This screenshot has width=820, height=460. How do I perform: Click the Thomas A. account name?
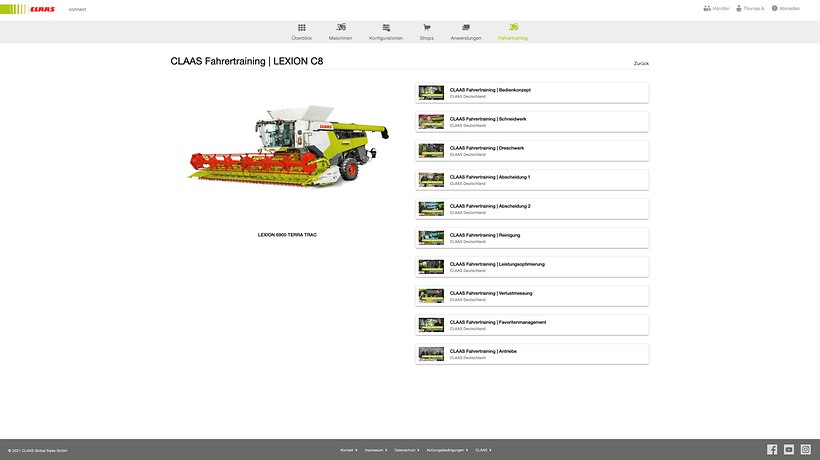(754, 8)
